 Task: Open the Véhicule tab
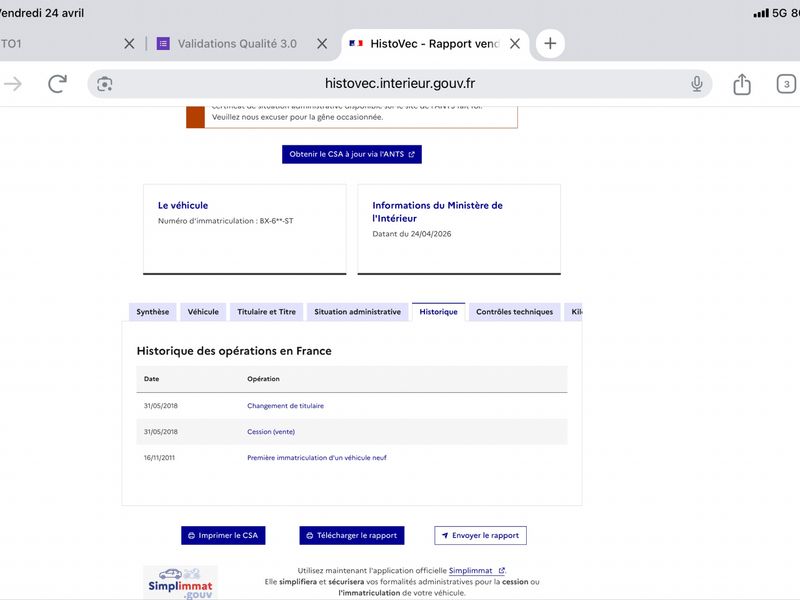coord(203,312)
